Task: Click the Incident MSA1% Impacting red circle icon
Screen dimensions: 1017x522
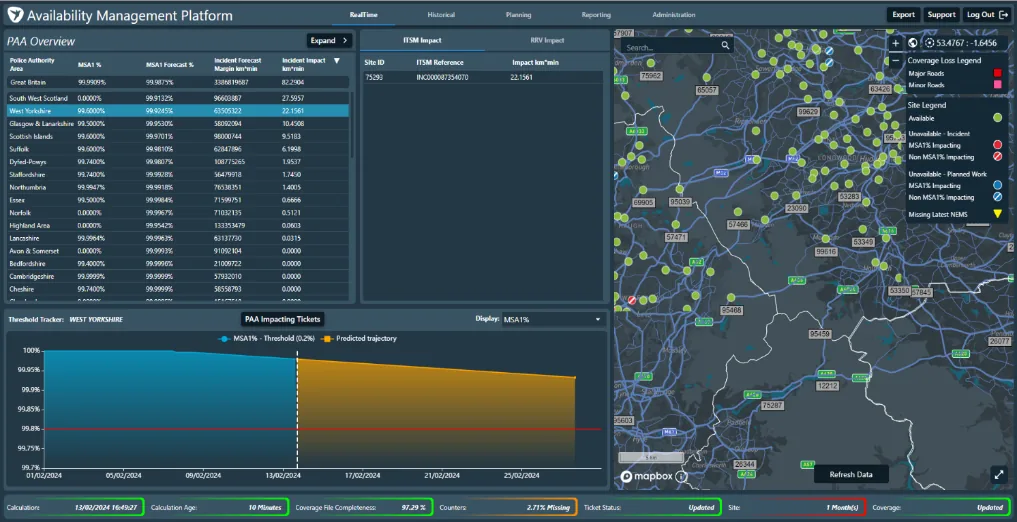Action: click(x=998, y=145)
